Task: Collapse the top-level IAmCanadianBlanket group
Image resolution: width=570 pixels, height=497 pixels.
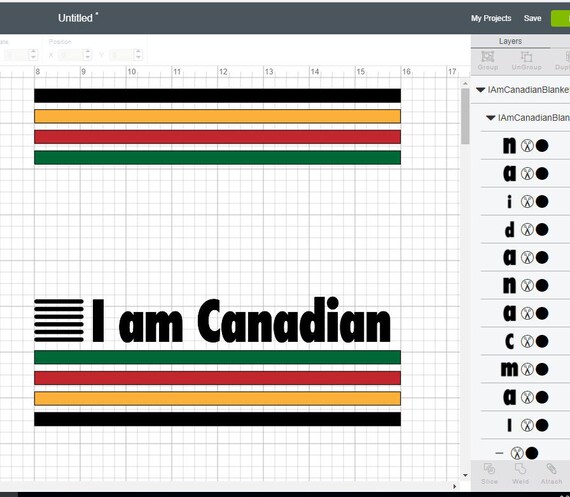Action: [x=481, y=90]
